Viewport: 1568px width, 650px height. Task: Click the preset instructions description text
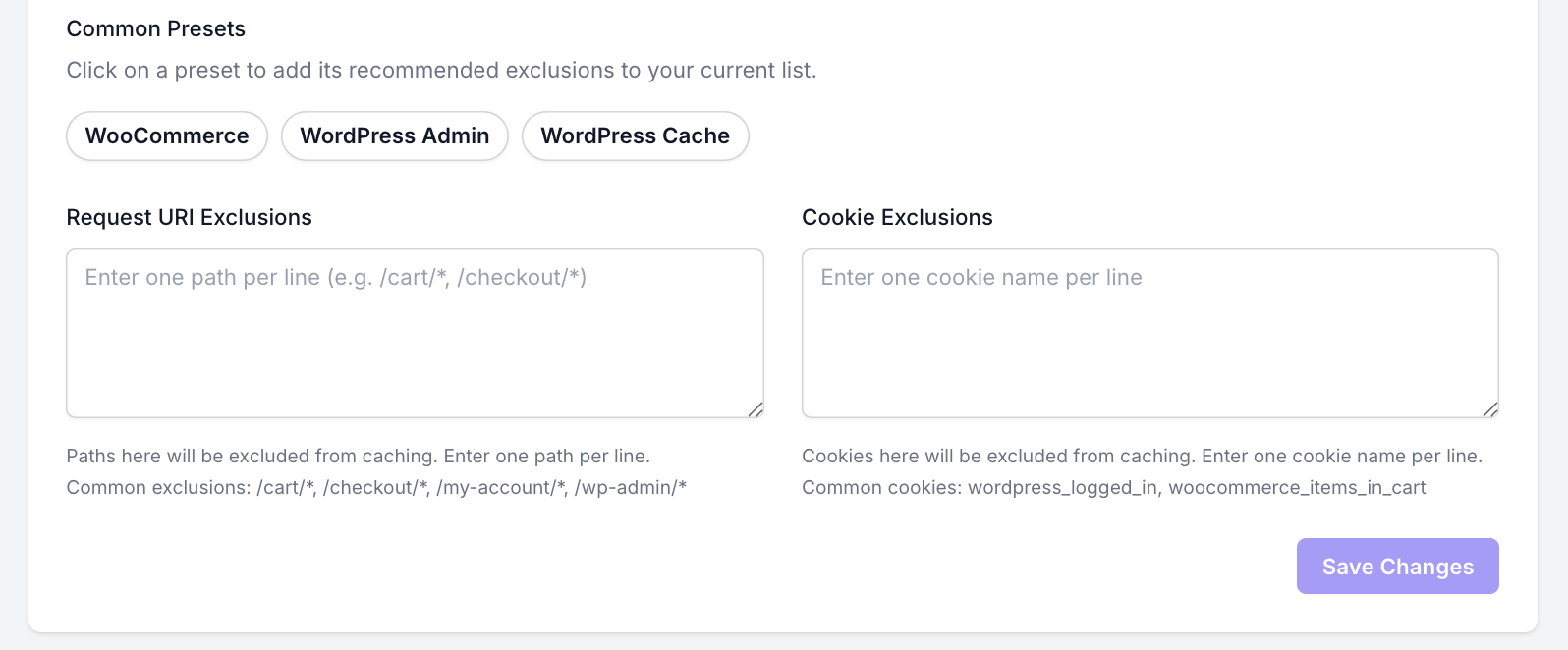[x=441, y=71]
